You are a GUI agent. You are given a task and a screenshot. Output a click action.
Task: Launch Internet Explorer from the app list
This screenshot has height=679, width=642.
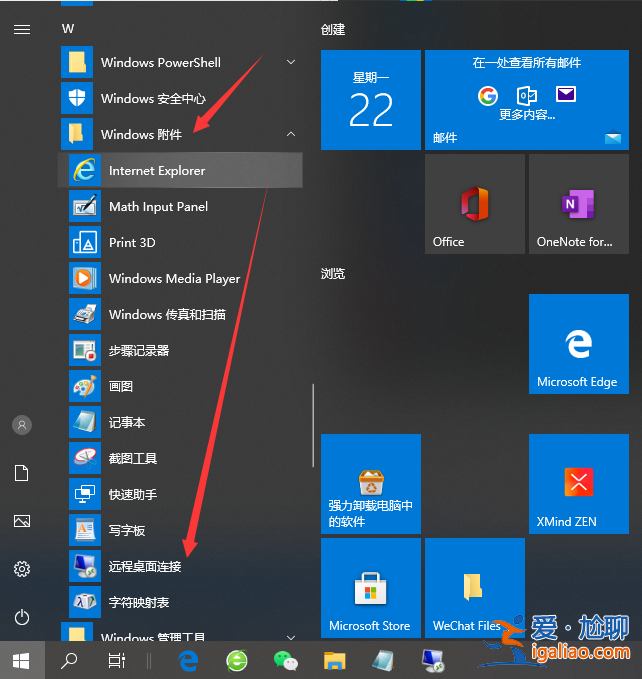coord(180,170)
